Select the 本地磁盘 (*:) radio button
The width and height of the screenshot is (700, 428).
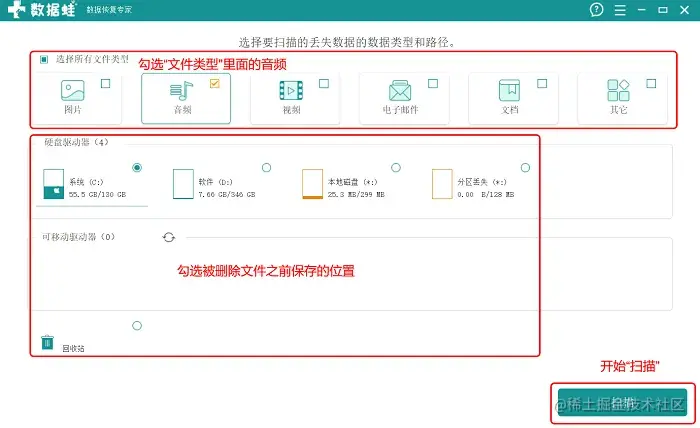coord(396,168)
